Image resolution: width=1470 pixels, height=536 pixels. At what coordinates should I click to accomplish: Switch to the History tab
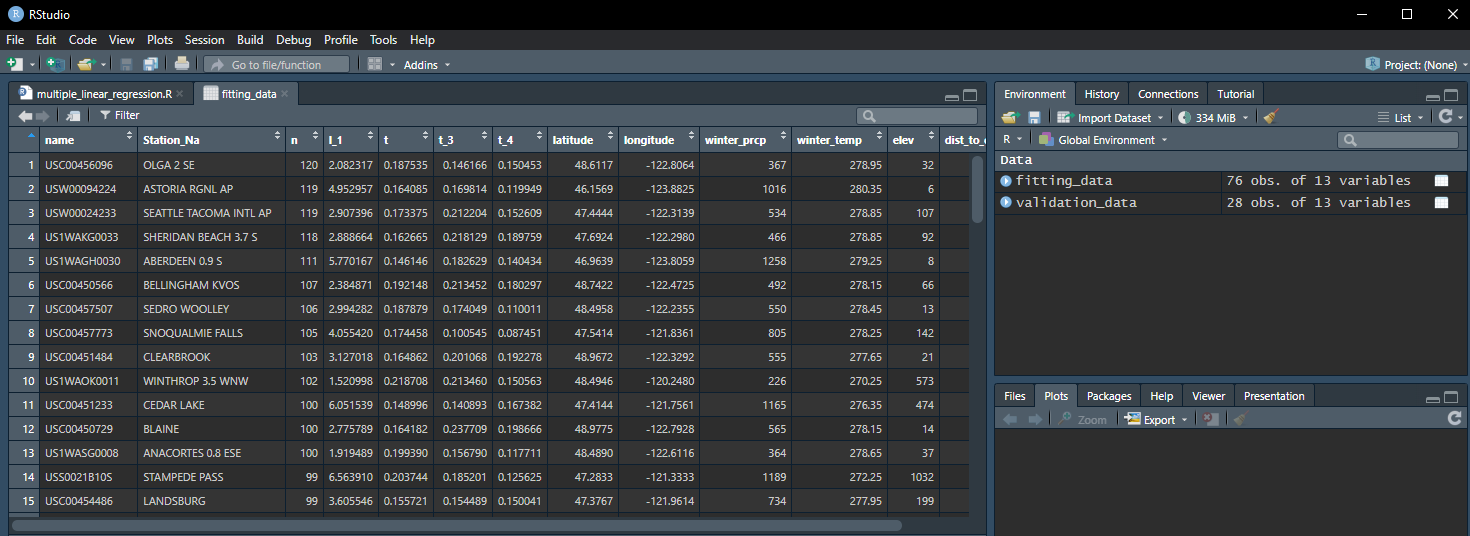point(1102,94)
